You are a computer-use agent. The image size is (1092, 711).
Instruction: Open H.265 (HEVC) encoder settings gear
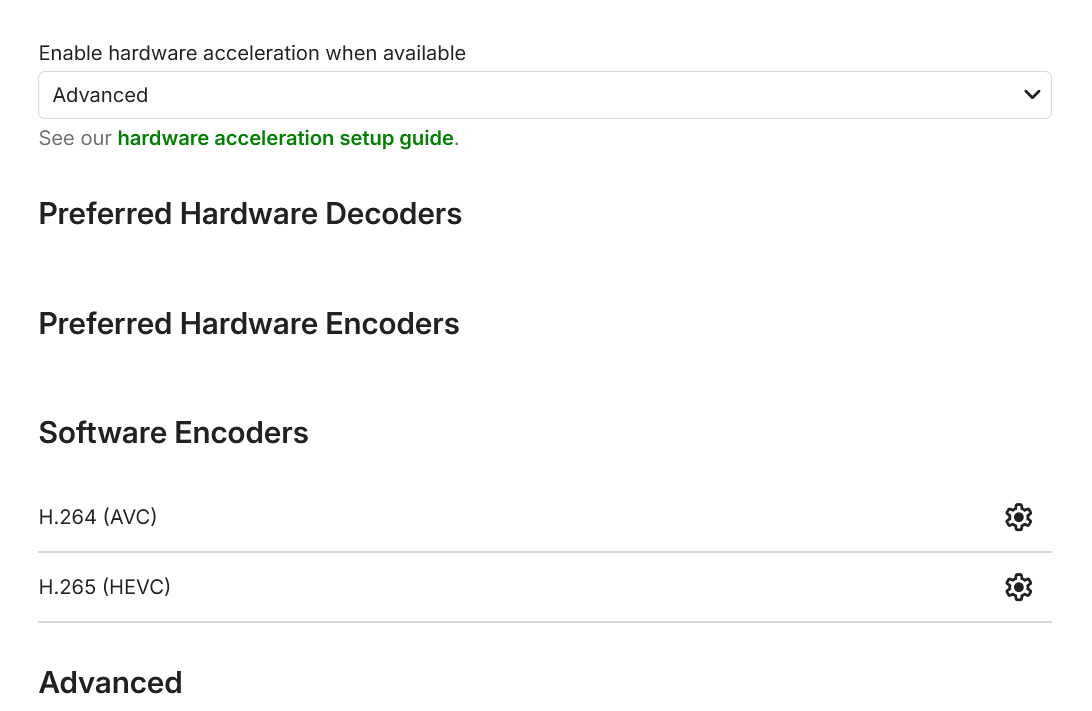click(1018, 587)
